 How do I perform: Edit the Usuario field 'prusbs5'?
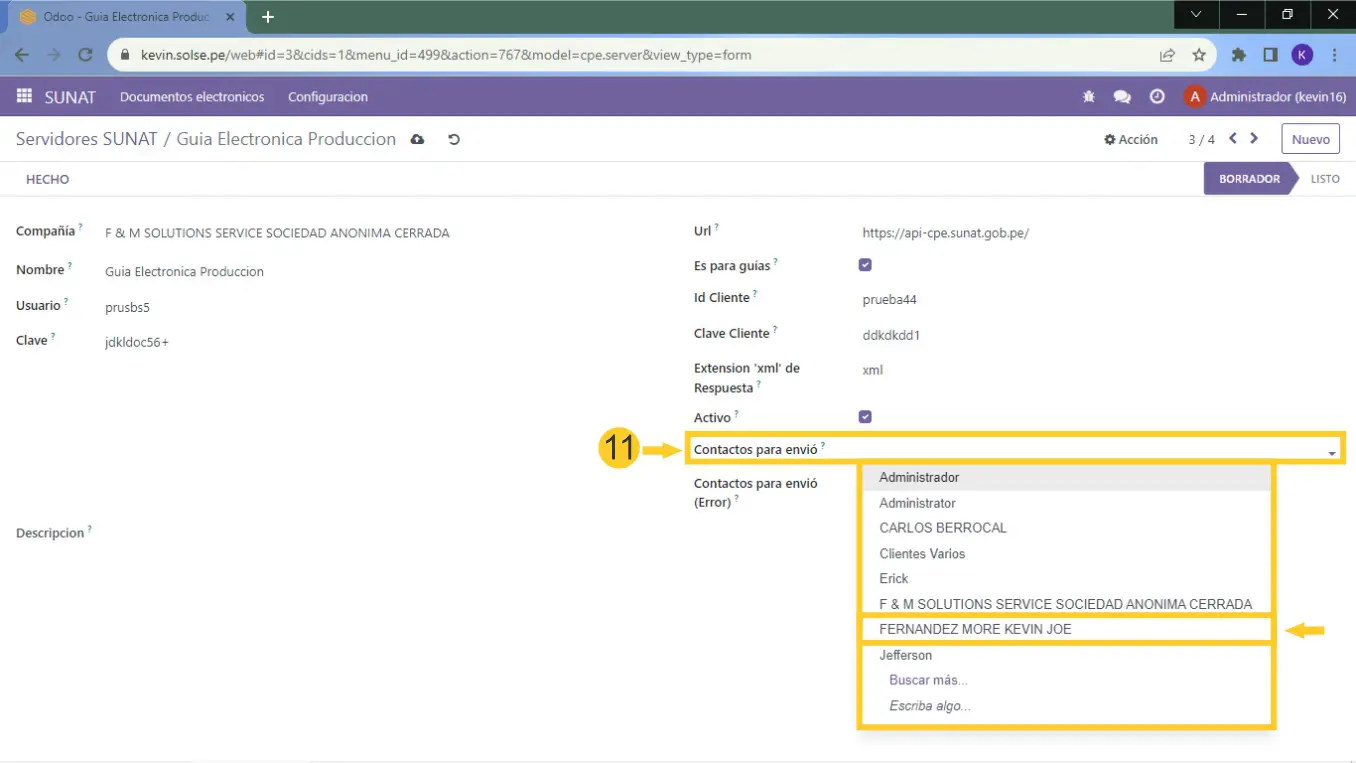pyautogui.click(x=127, y=307)
